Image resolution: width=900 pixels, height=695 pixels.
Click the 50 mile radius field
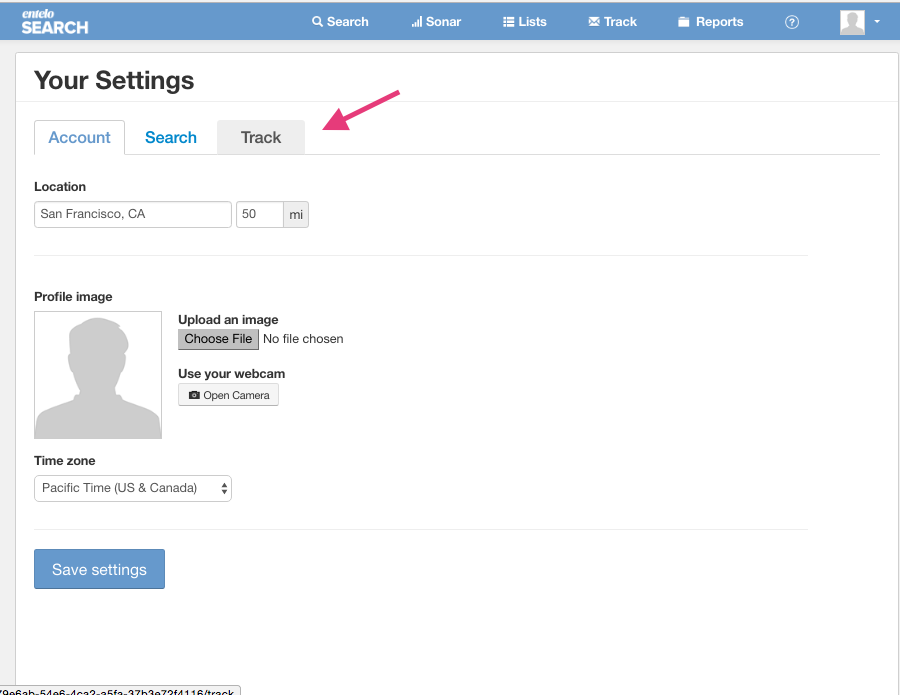coord(260,214)
